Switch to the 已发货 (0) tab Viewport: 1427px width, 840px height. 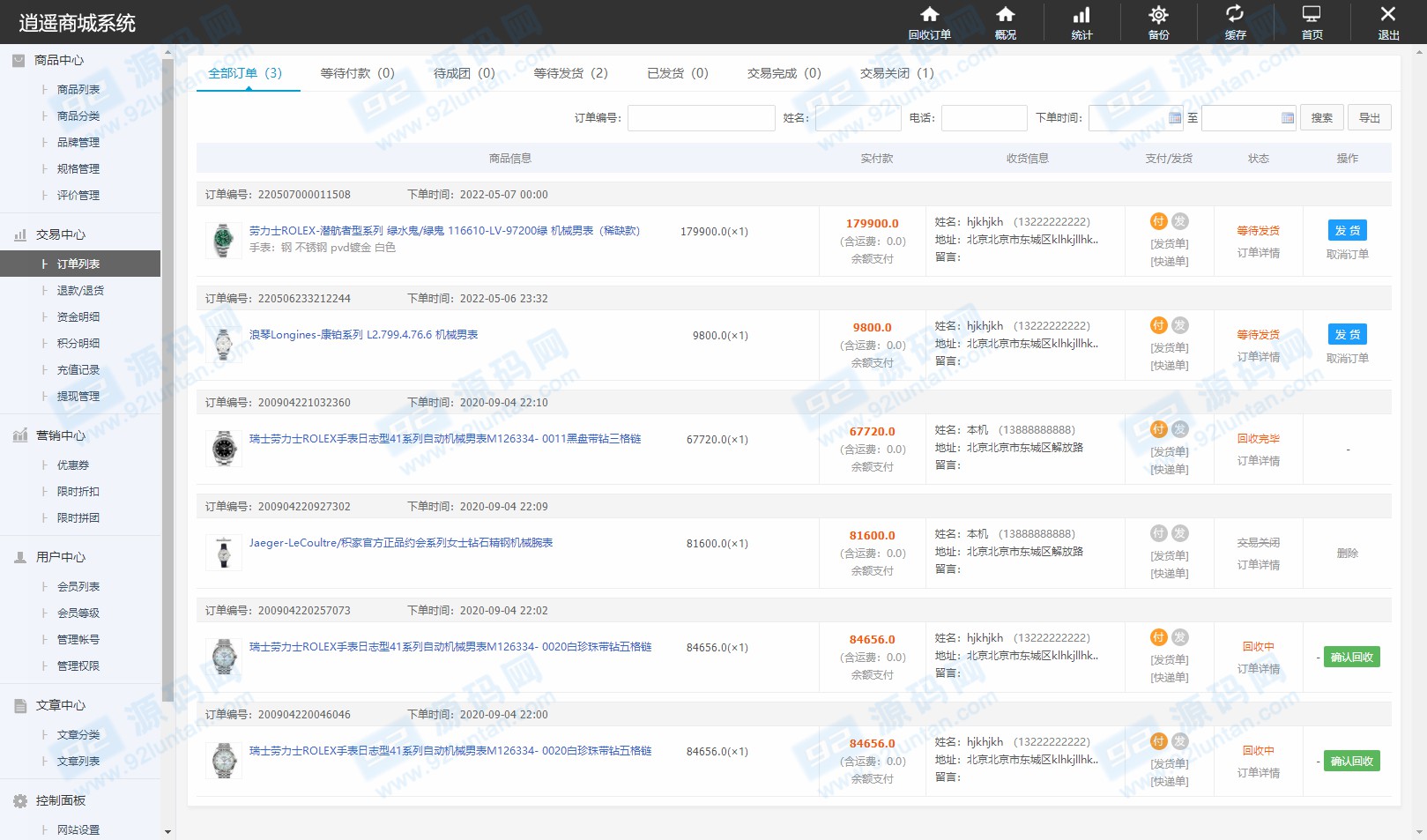coord(677,73)
